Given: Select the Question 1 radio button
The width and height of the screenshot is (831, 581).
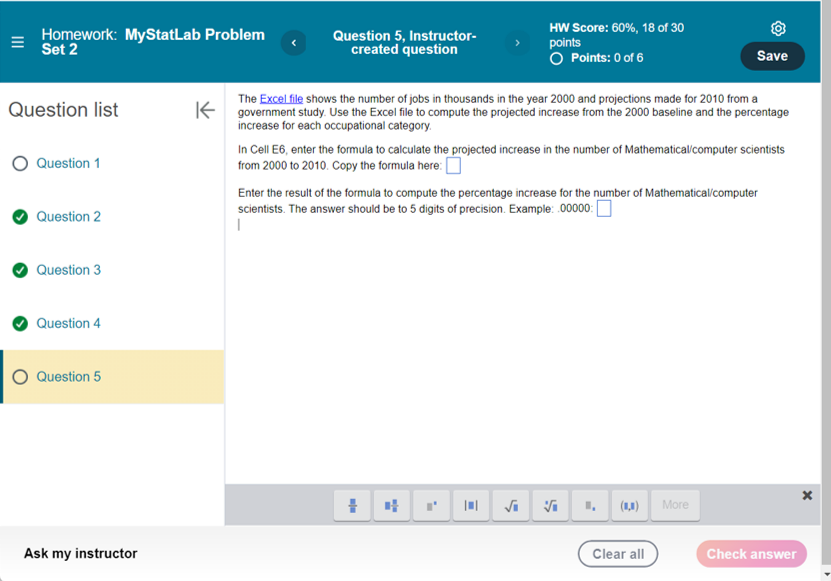Looking at the screenshot, I should pyautogui.click(x=19, y=163).
